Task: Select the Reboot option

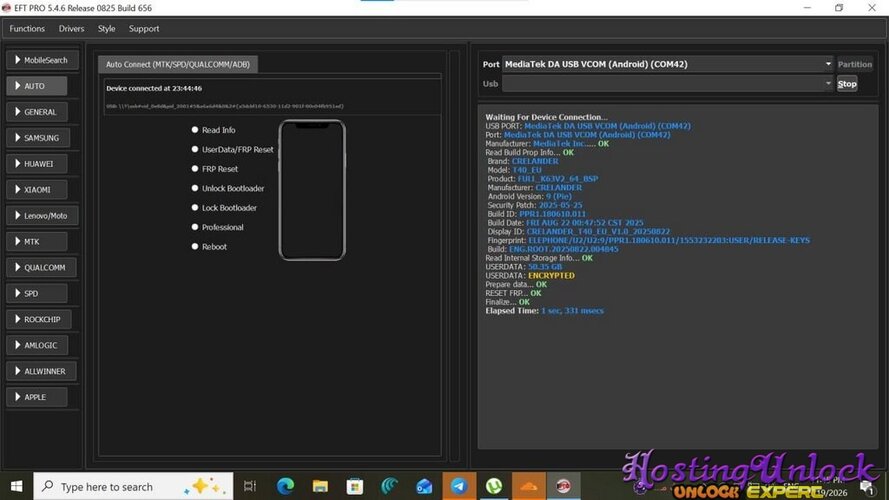Action: tap(209, 247)
